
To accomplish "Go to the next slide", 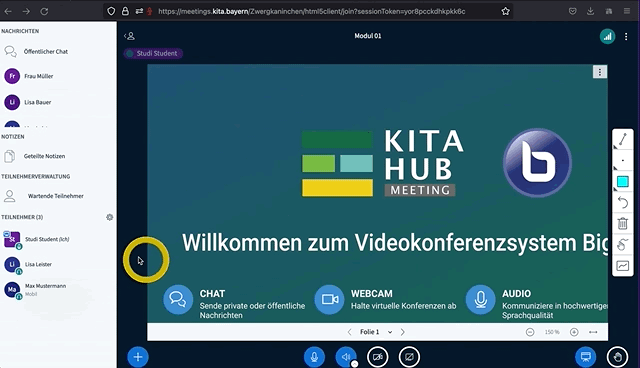I will tap(402, 332).
